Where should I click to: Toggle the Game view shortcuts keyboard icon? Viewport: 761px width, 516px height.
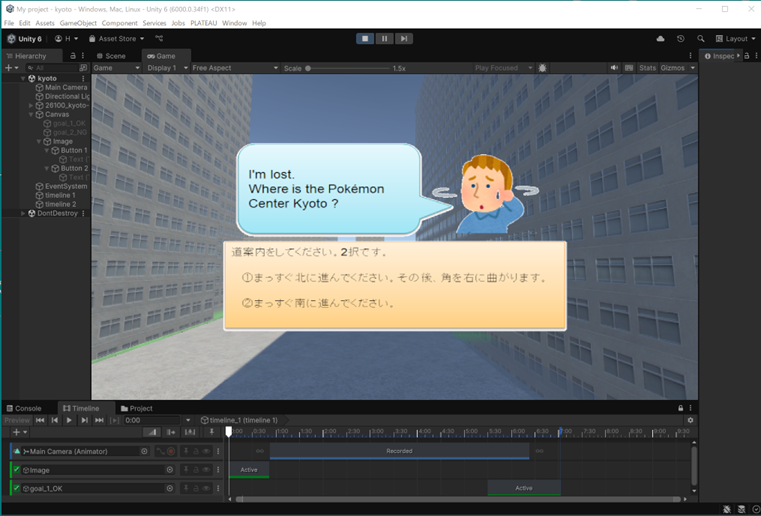click(629, 68)
